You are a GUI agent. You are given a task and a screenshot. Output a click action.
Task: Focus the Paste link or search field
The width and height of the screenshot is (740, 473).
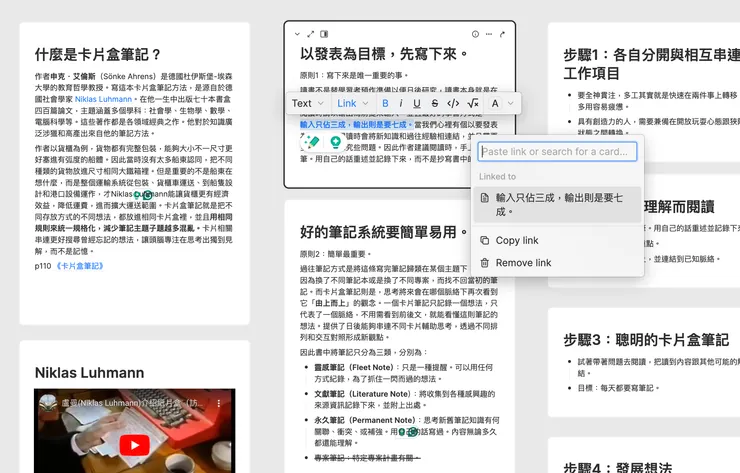[557, 152]
